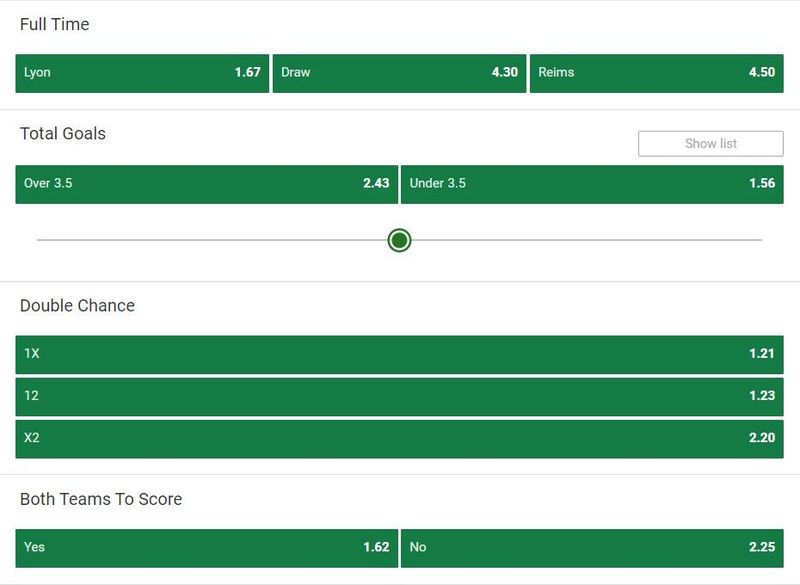
Task: Select Double Chance X2 at 2.20
Action: pos(399,439)
